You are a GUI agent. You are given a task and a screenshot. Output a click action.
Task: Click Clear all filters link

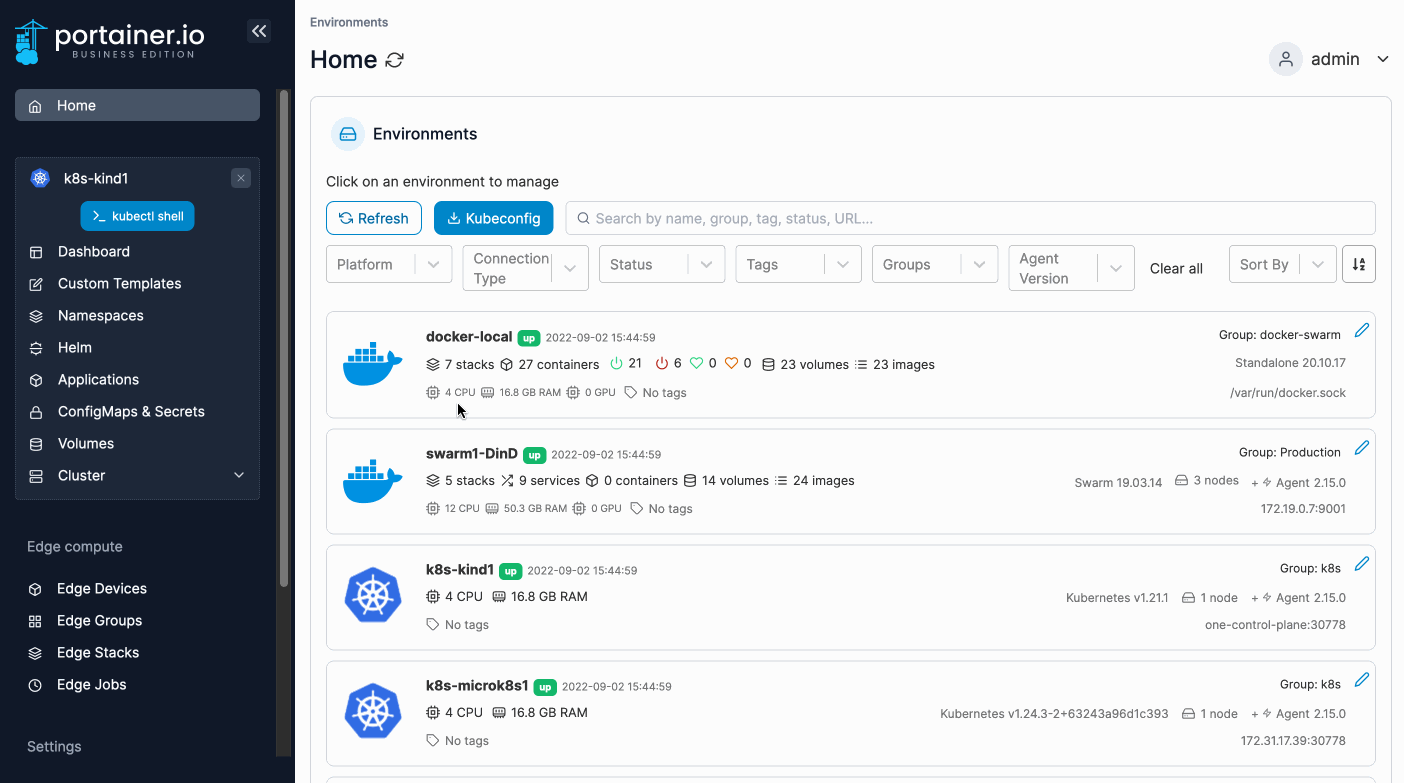coord(1176,268)
